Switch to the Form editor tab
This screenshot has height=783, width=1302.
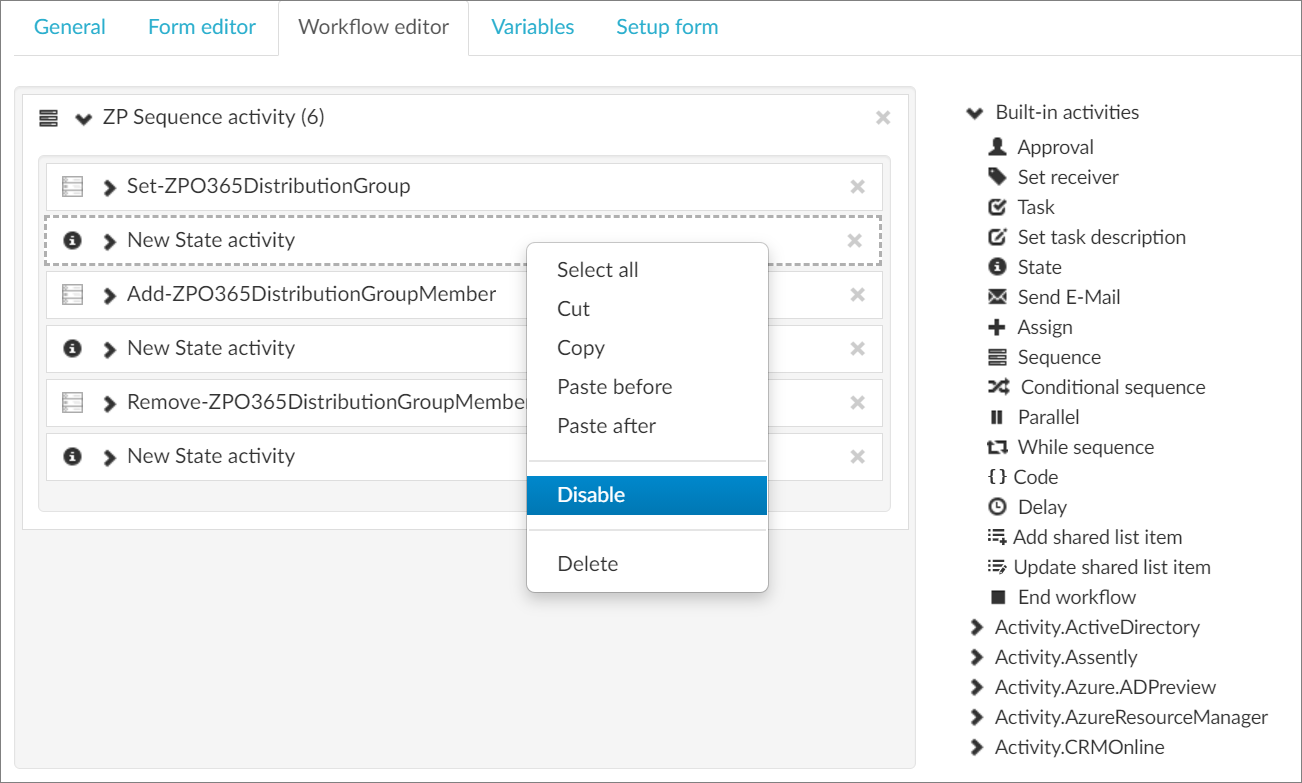pyautogui.click(x=202, y=27)
